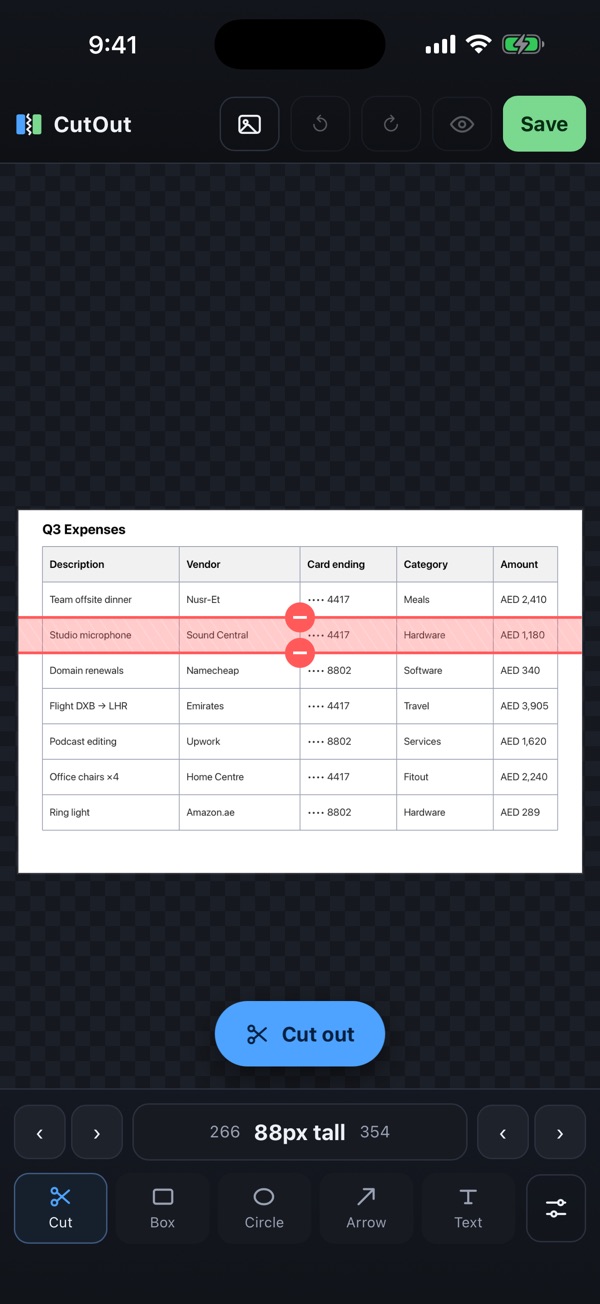The image size is (600, 1304).
Task: Select the Box tool
Action: (x=162, y=1208)
